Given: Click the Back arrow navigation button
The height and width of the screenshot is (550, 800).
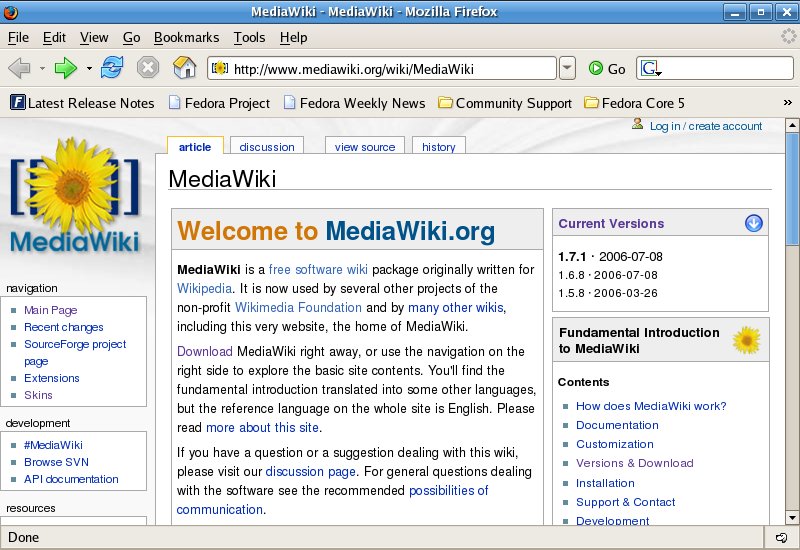Looking at the screenshot, I should 19,68.
